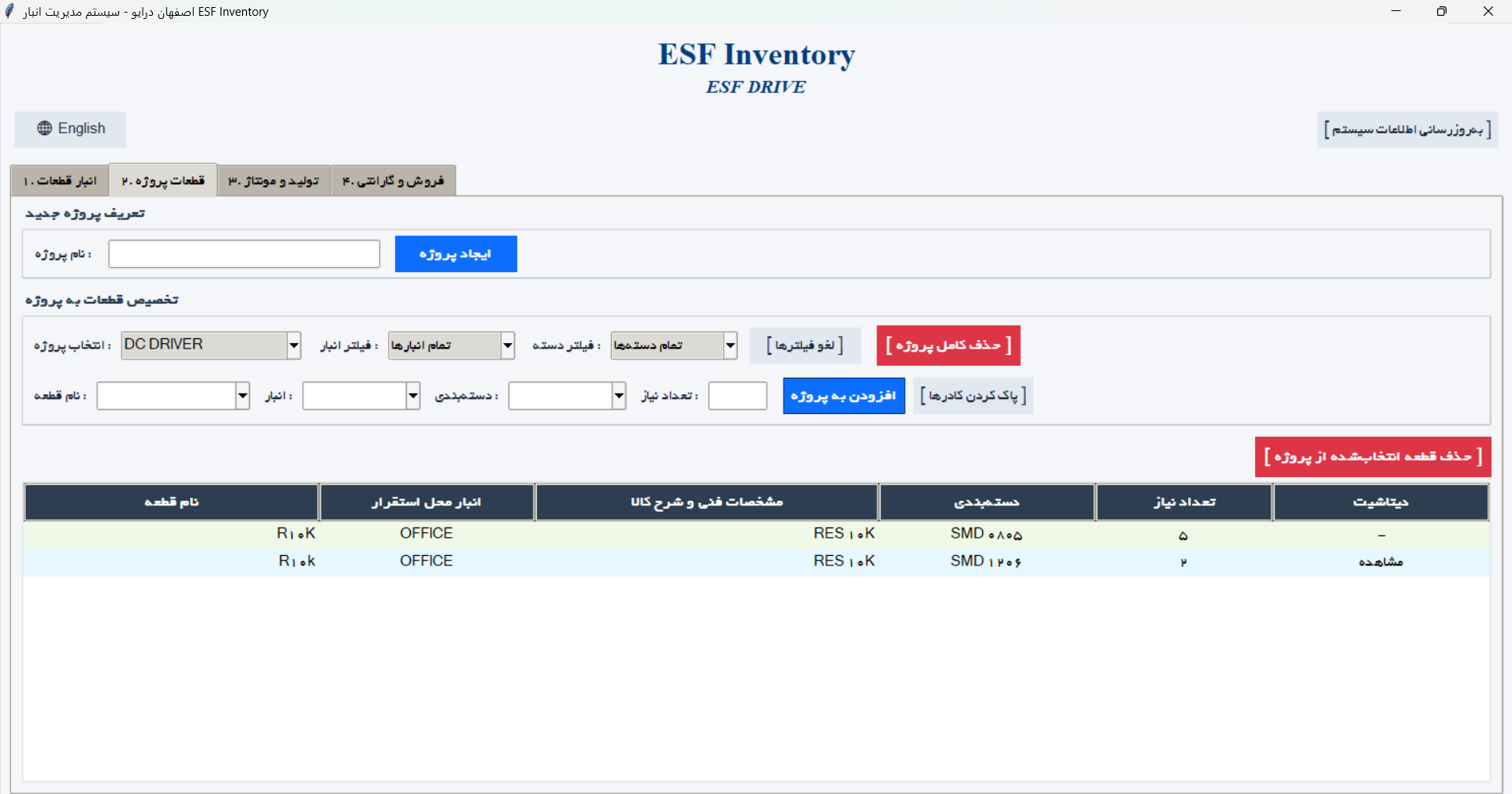Screen dimensions: 1512x794
Task: Focus the project name input field
Action: (x=244, y=254)
